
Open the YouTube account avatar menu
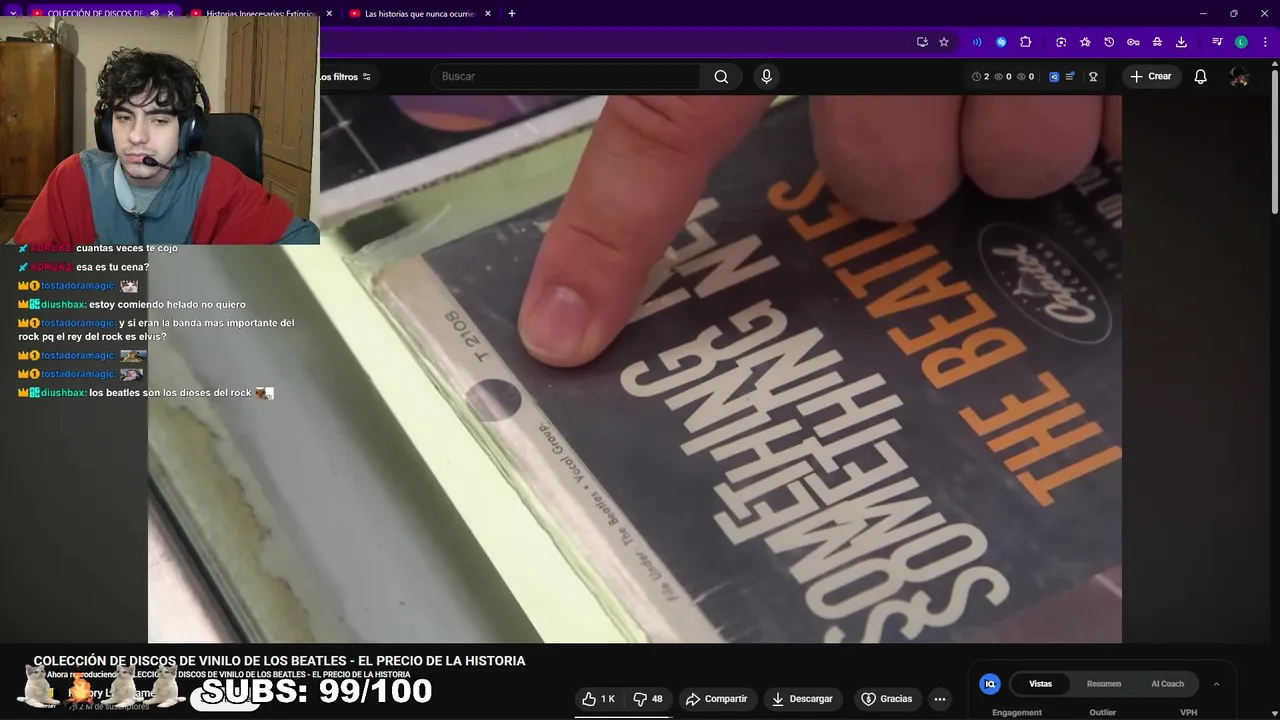1239,77
